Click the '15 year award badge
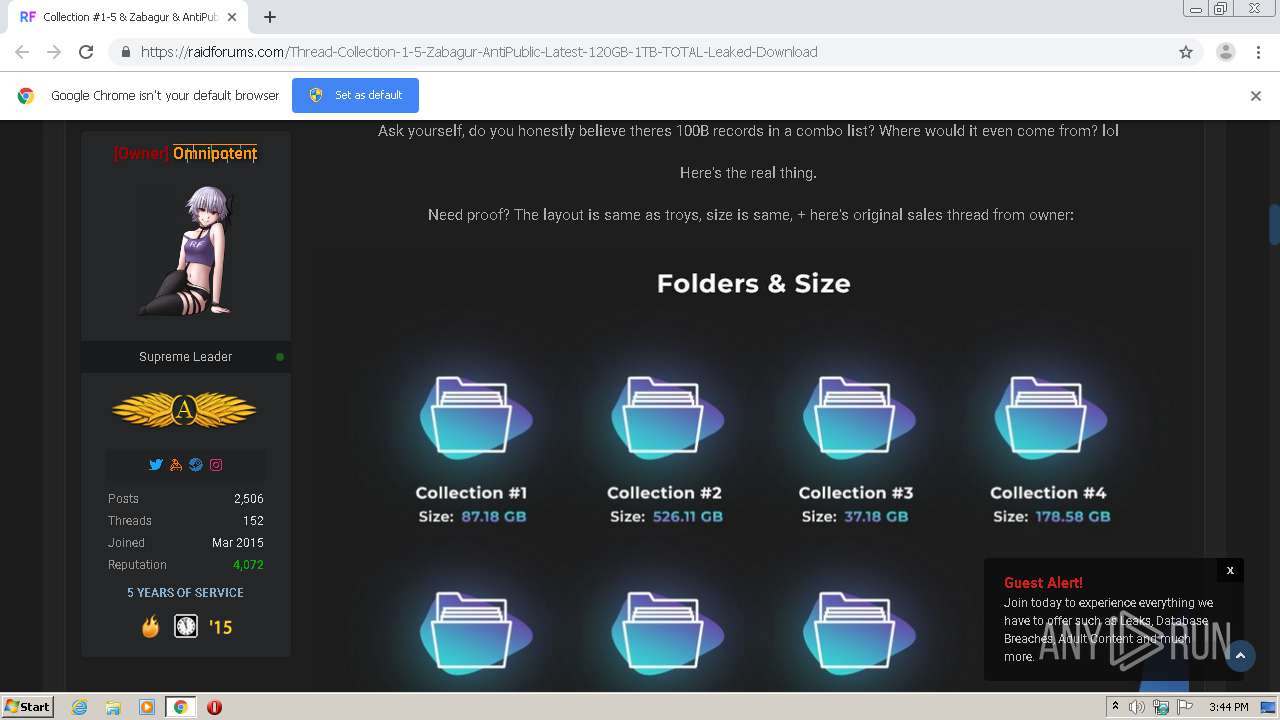The width and height of the screenshot is (1280, 720). pos(220,627)
